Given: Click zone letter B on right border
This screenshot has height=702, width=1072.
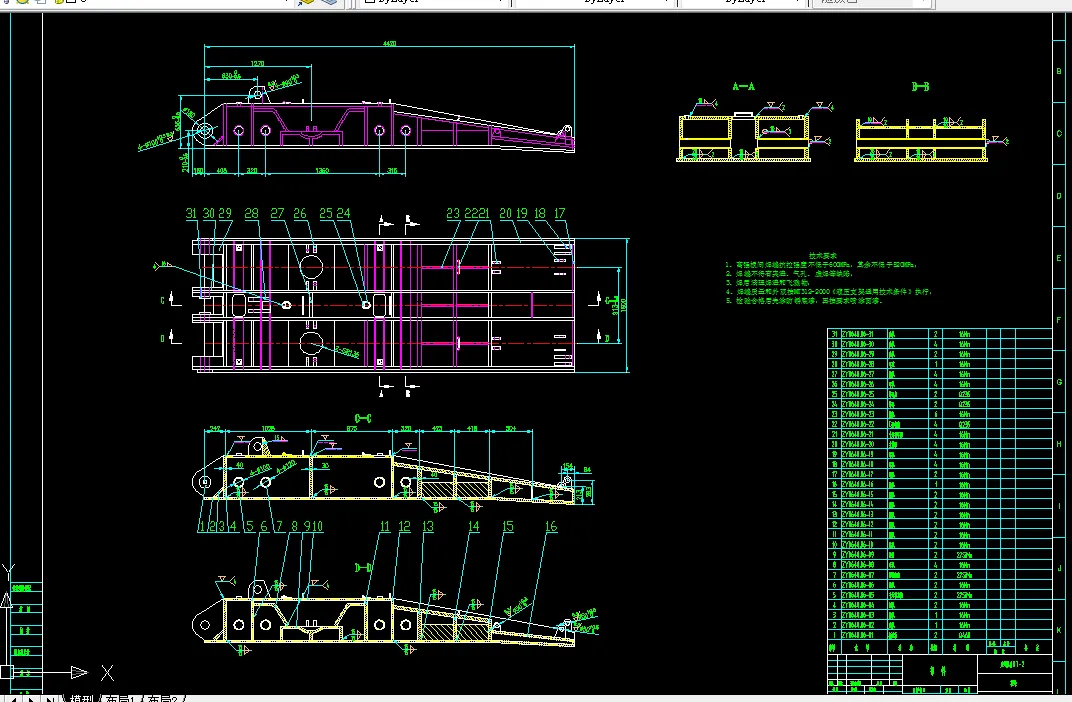Looking at the screenshot, I should (1059, 71).
